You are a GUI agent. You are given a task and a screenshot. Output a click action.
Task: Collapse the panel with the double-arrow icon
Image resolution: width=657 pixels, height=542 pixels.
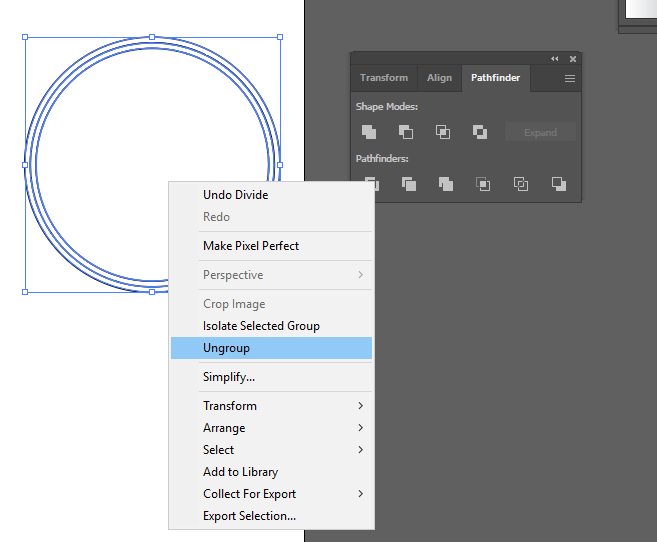coord(555,59)
